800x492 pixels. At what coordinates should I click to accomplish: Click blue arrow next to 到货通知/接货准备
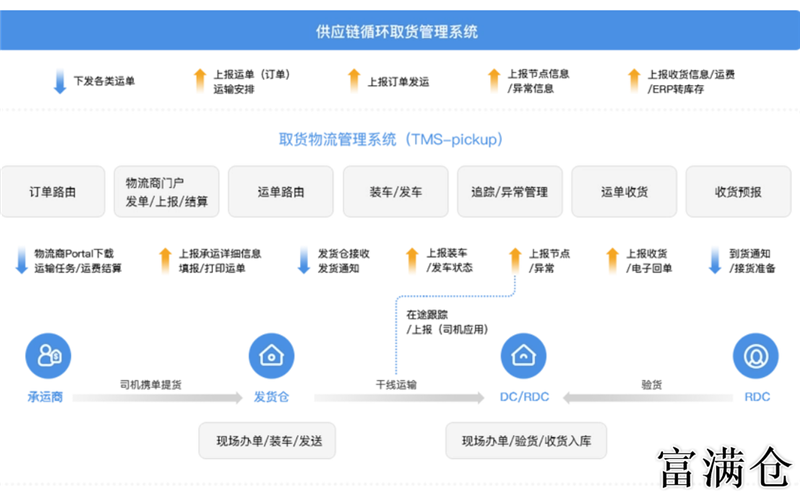point(715,261)
